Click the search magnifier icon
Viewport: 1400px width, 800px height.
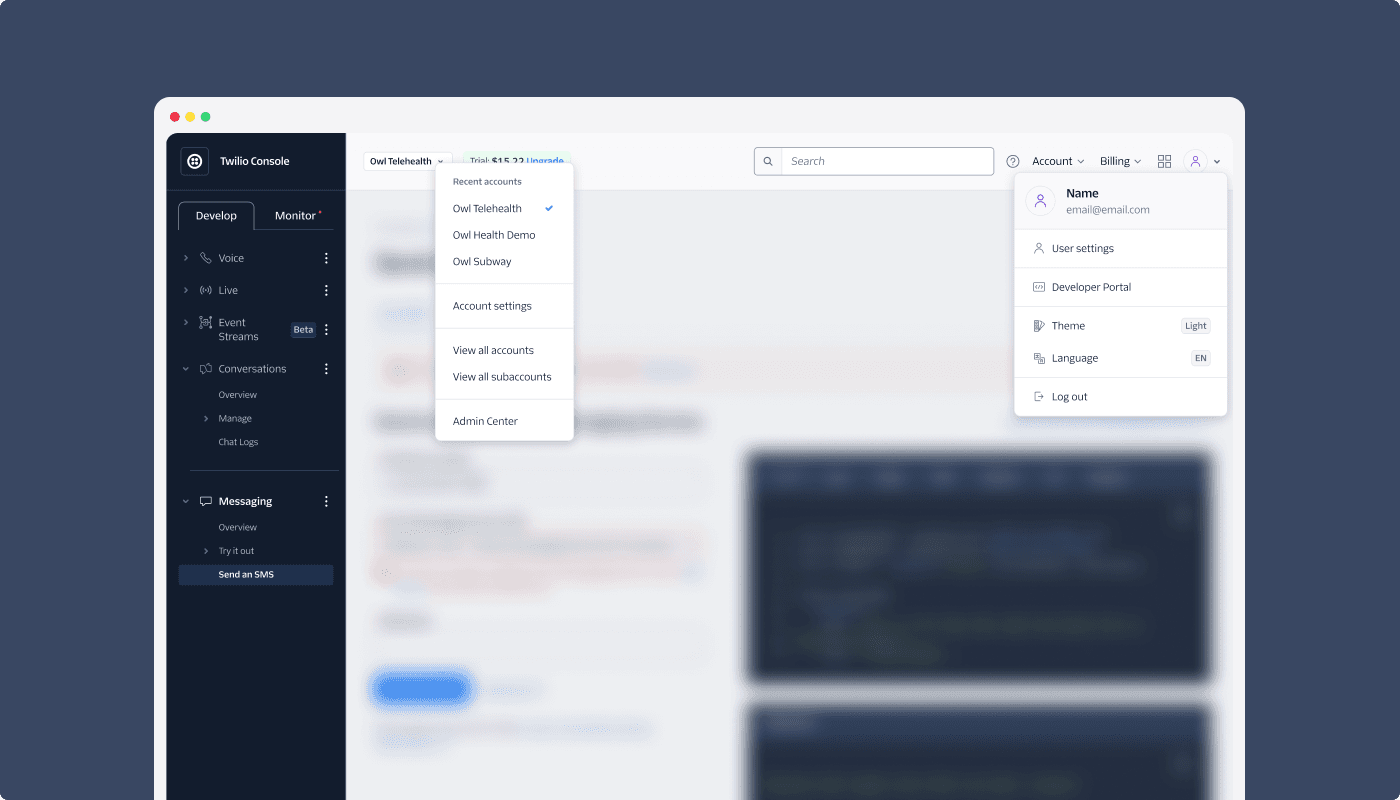(x=768, y=161)
